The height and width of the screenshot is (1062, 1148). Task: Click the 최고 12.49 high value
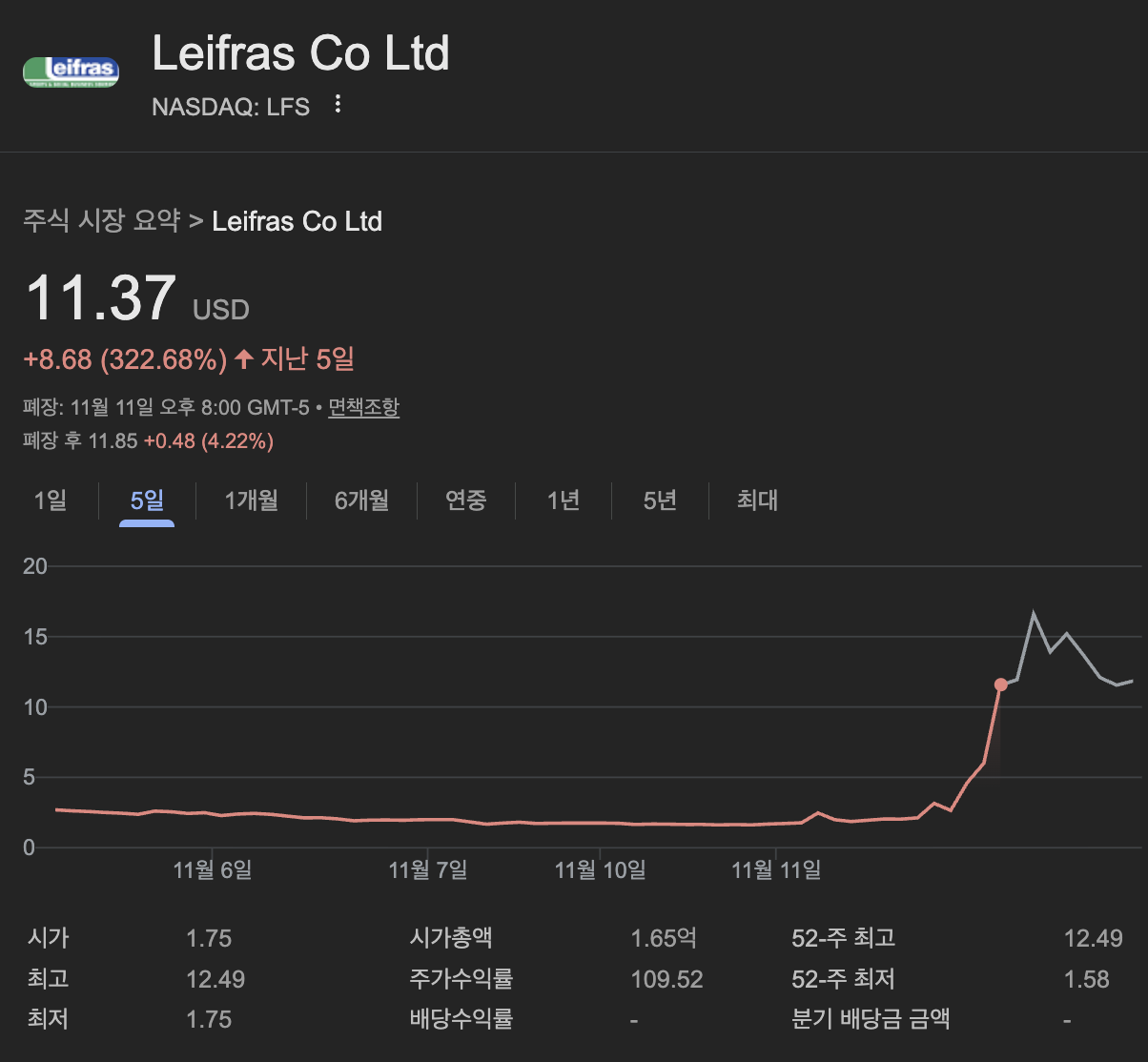215,979
